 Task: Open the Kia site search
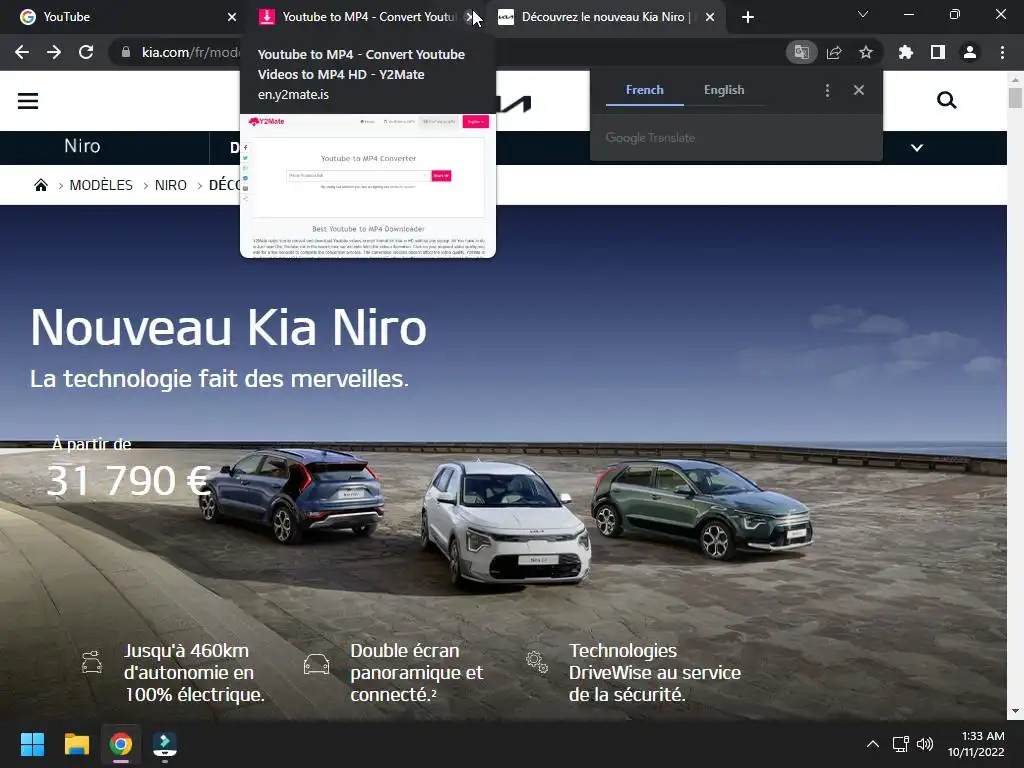[x=946, y=100]
